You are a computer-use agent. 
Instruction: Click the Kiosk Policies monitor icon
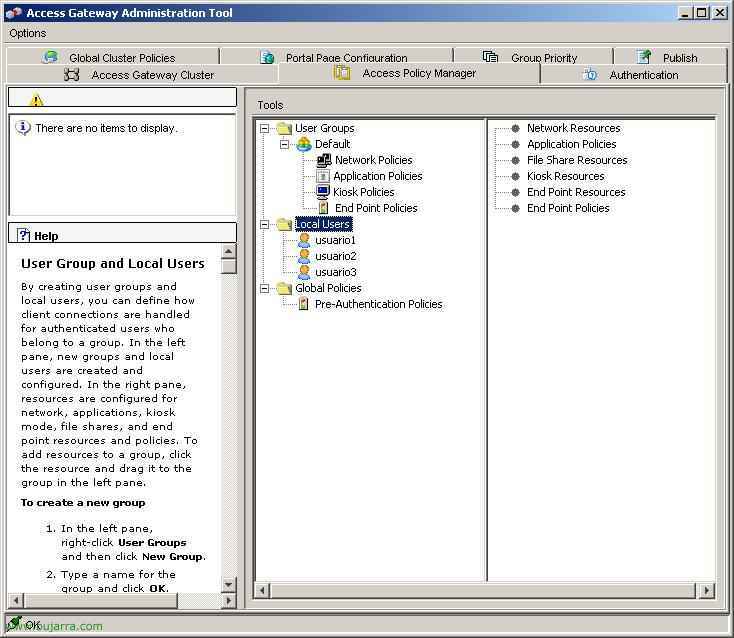[x=323, y=192]
